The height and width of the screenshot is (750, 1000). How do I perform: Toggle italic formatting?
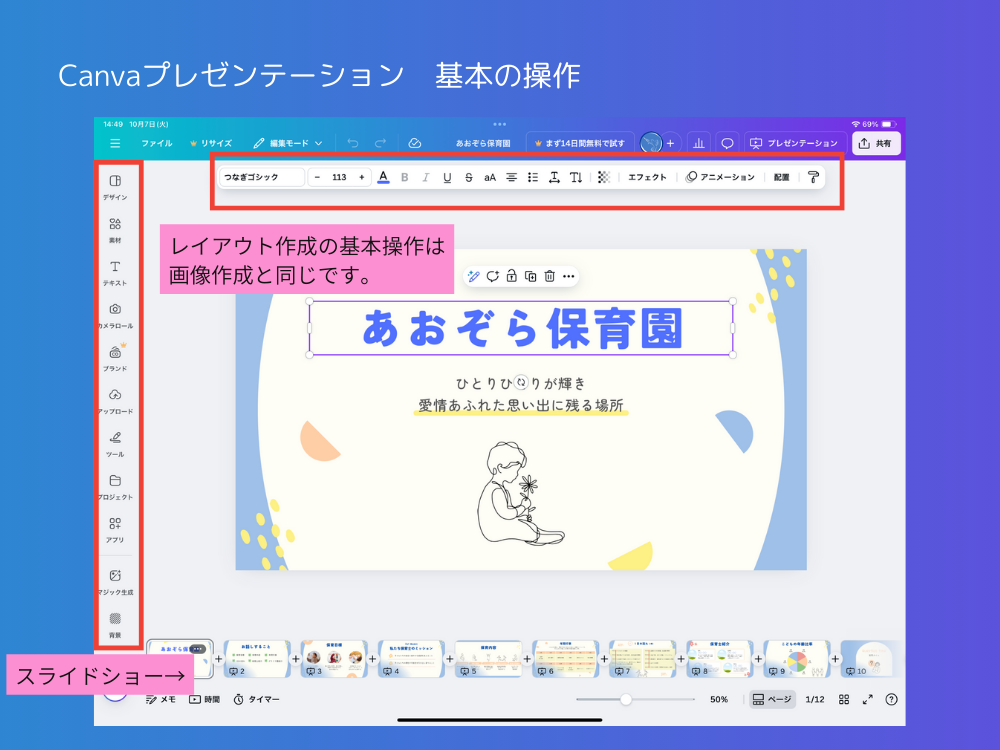tap(426, 177)
